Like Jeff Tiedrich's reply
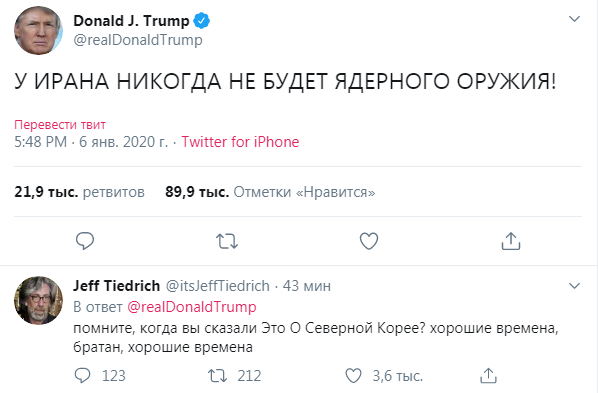Screen dimensions: 598x393 pos(353,376)
